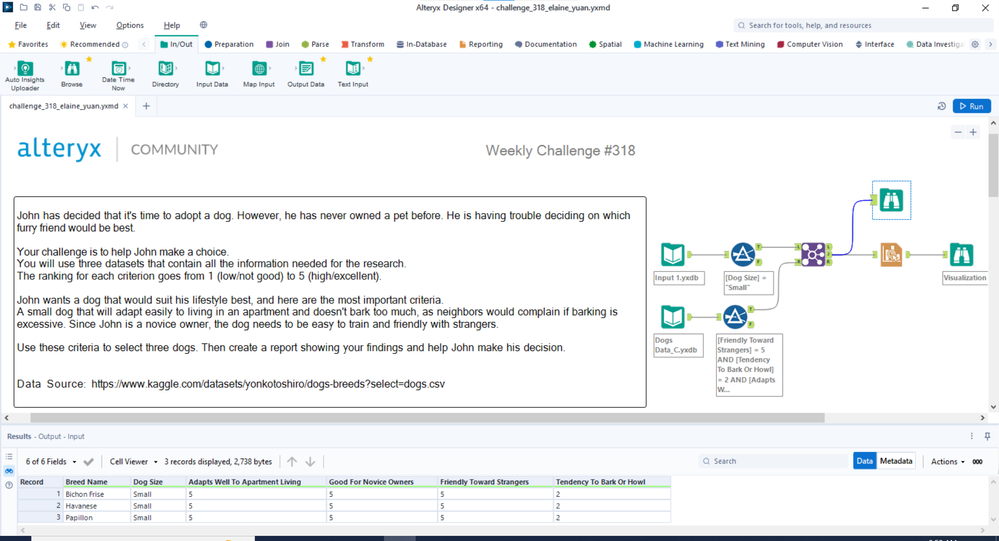Open the View menu

click(x=88, y=25)
